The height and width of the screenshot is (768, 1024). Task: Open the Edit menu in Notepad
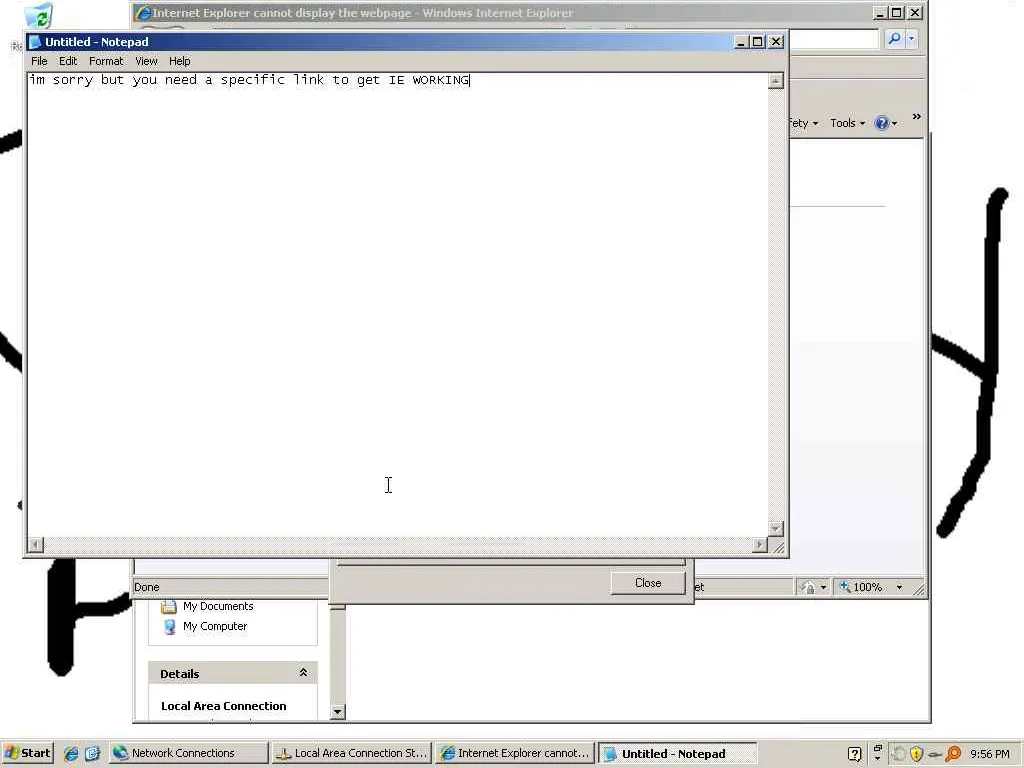(68, 61)
